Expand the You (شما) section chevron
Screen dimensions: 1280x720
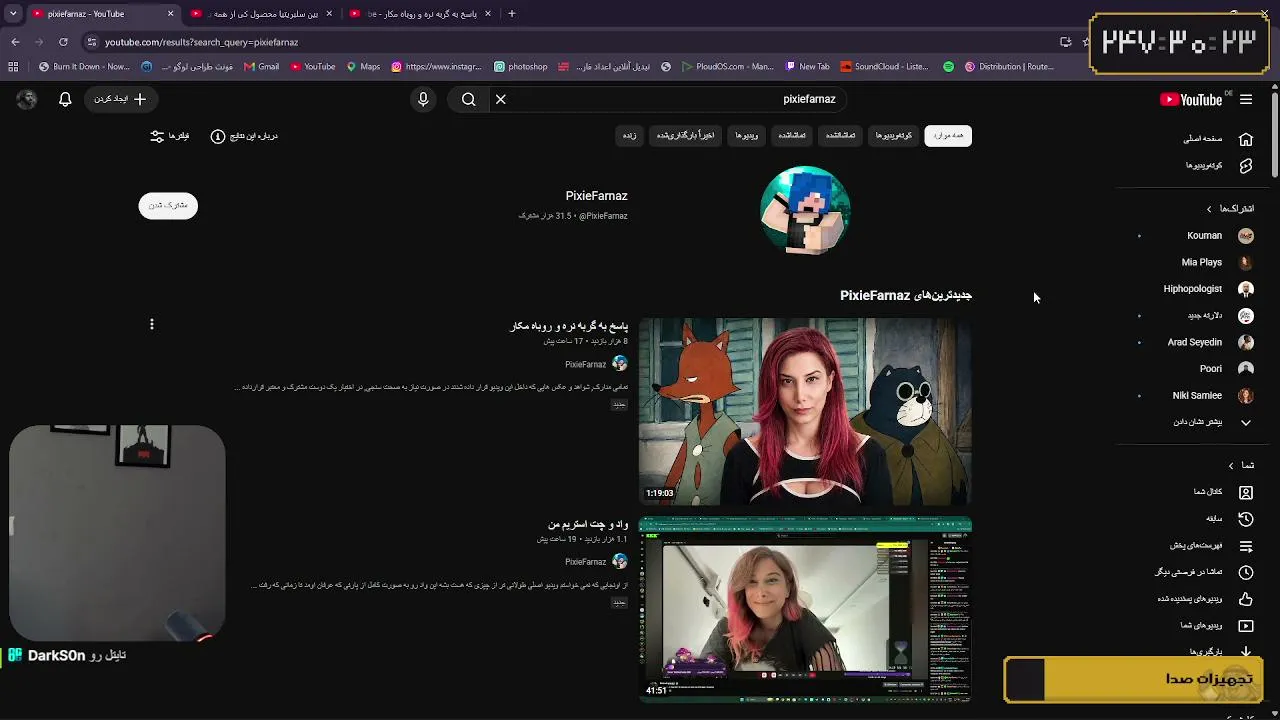pyautogui.click(x=1231, y=465)
